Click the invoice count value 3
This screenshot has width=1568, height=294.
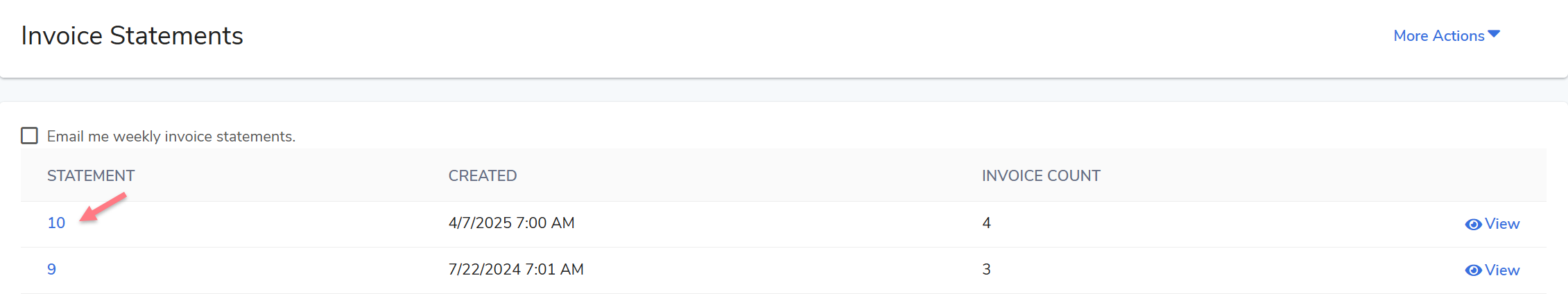pos(986,270)
